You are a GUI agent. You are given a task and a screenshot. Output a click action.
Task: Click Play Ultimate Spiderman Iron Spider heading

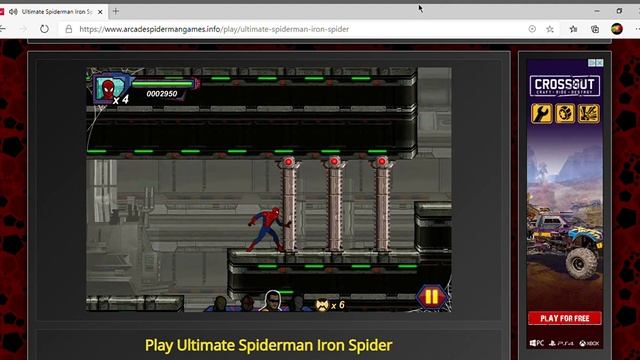click(269, 345)
